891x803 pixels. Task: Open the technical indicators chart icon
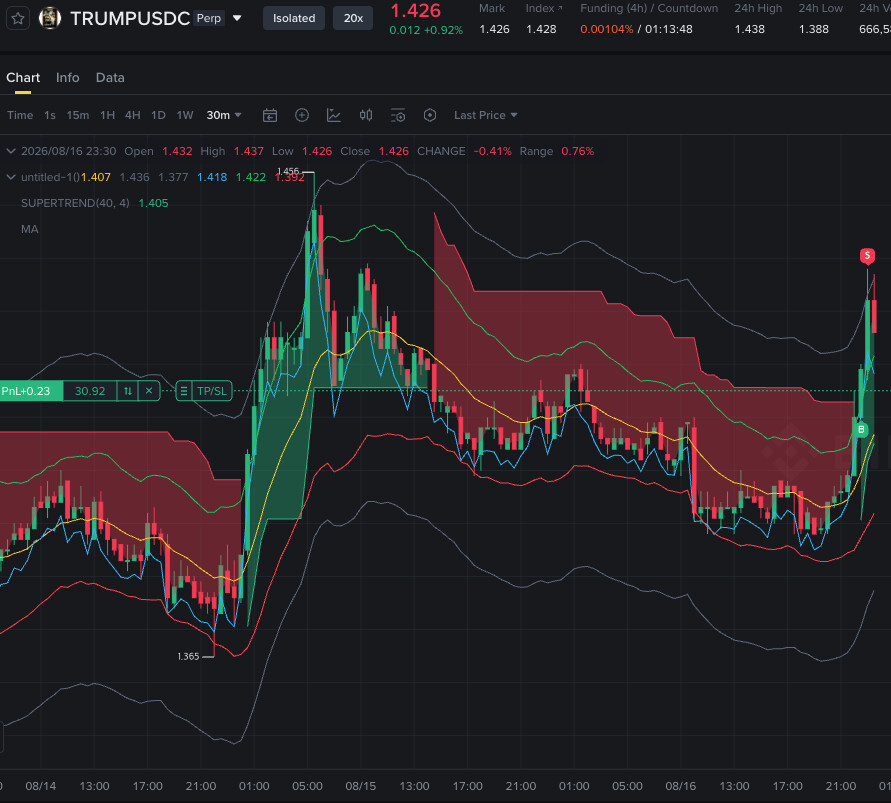[334, 115]
